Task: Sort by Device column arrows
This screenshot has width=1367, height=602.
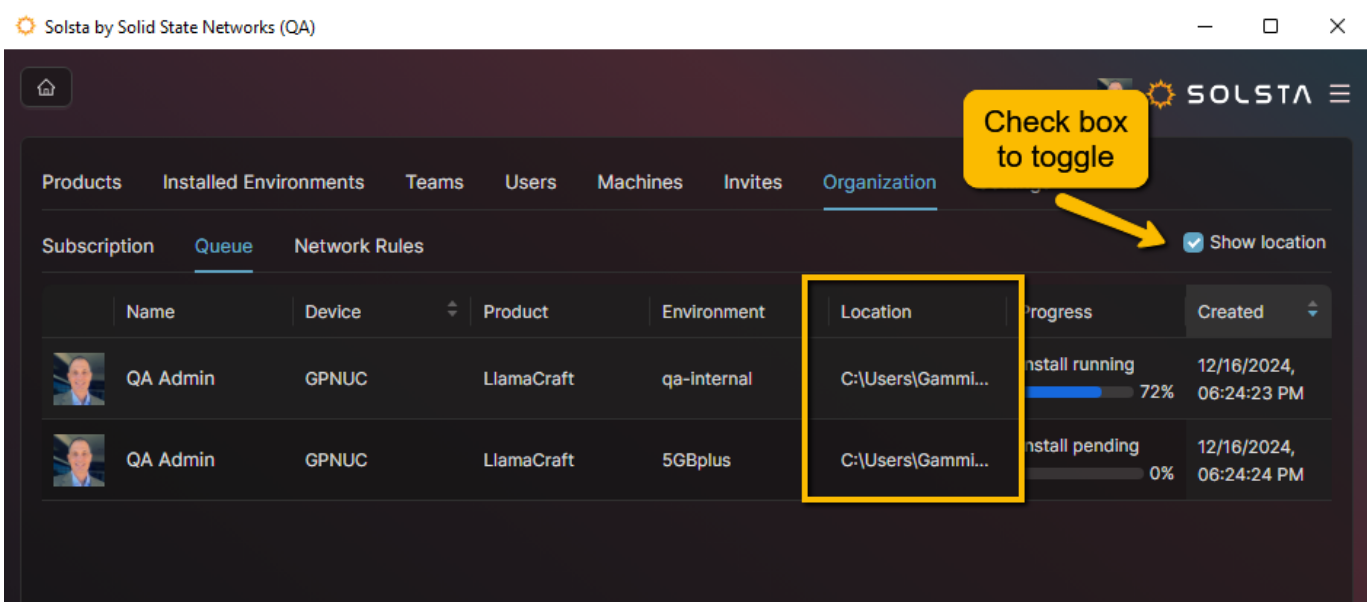Action: click(452, 309)
